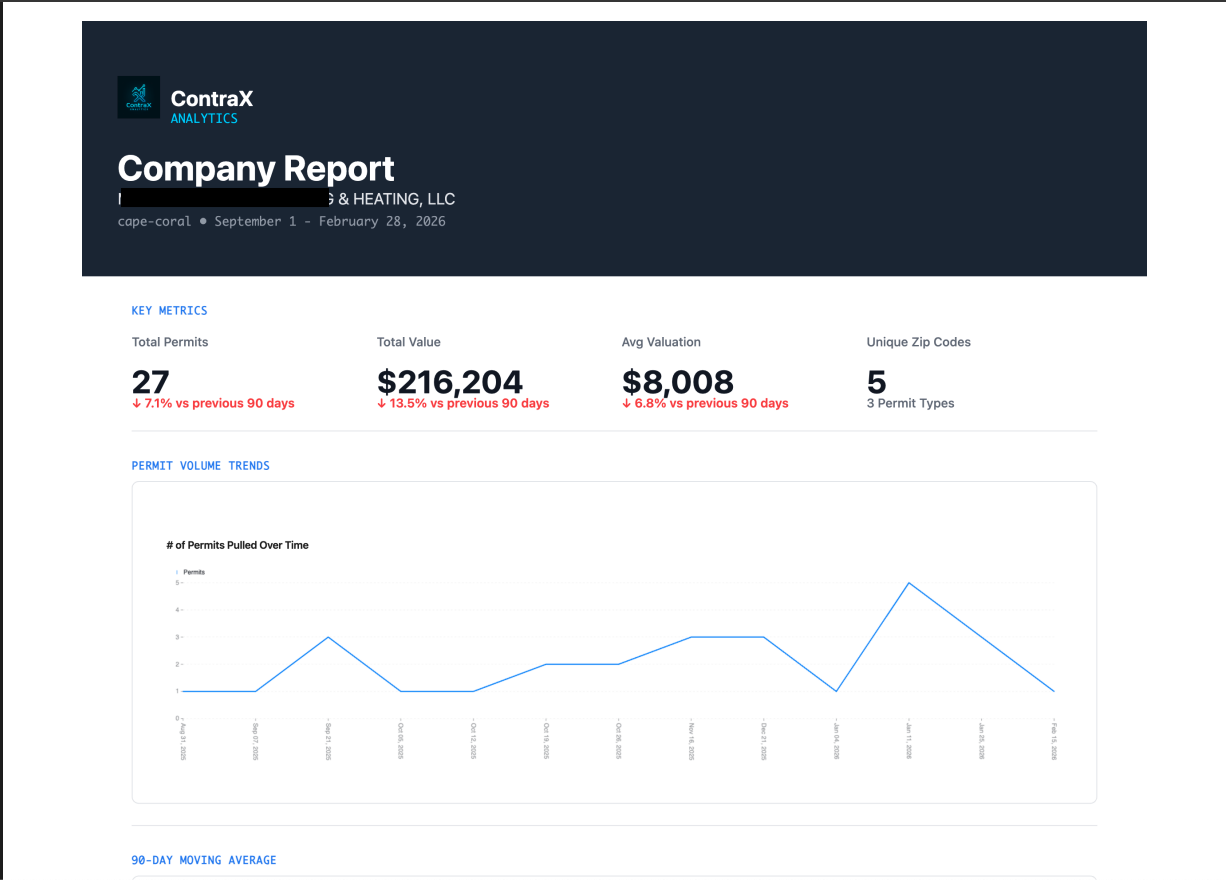
Task: Click the '# of Permits Pulled Over Time' title
Action: point(238,545)
